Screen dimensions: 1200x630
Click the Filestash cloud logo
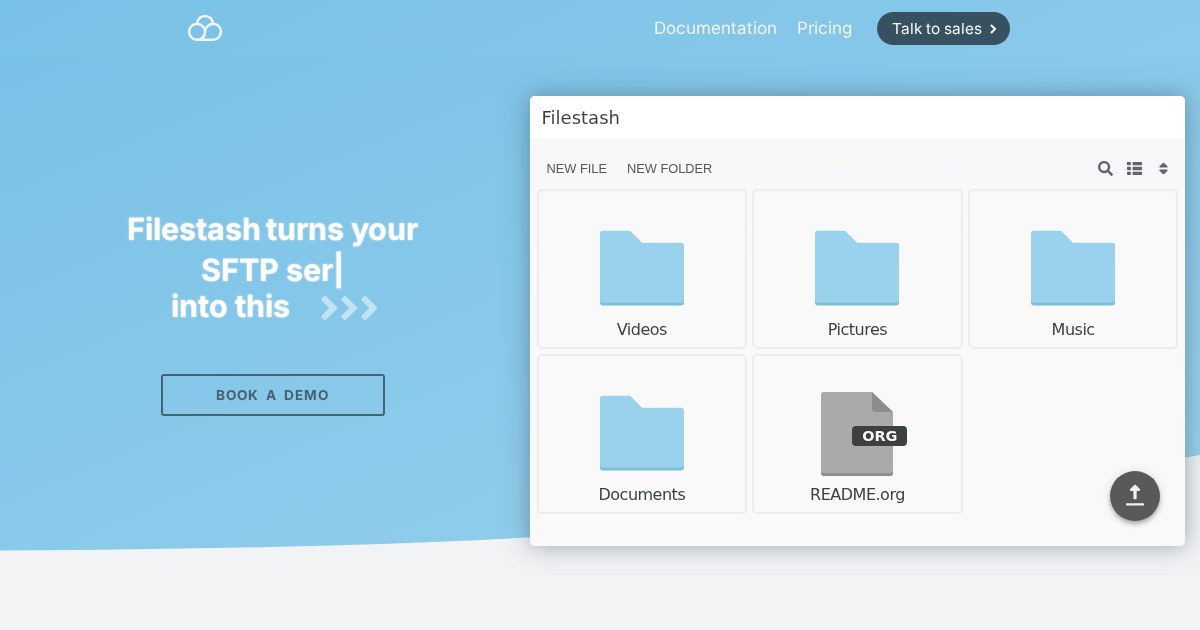coord(205,29)
